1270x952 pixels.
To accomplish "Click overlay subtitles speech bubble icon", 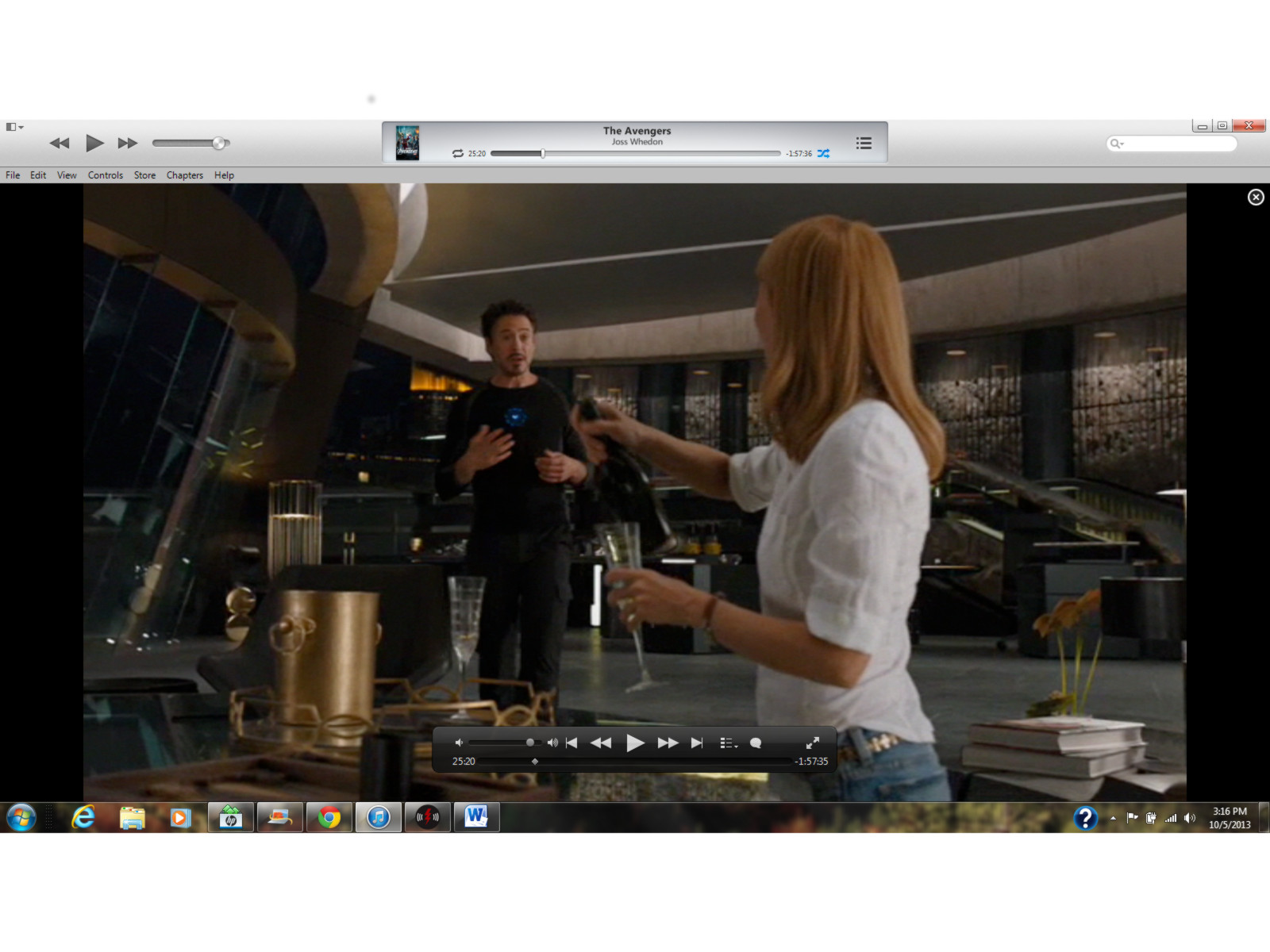I will 756,743.
